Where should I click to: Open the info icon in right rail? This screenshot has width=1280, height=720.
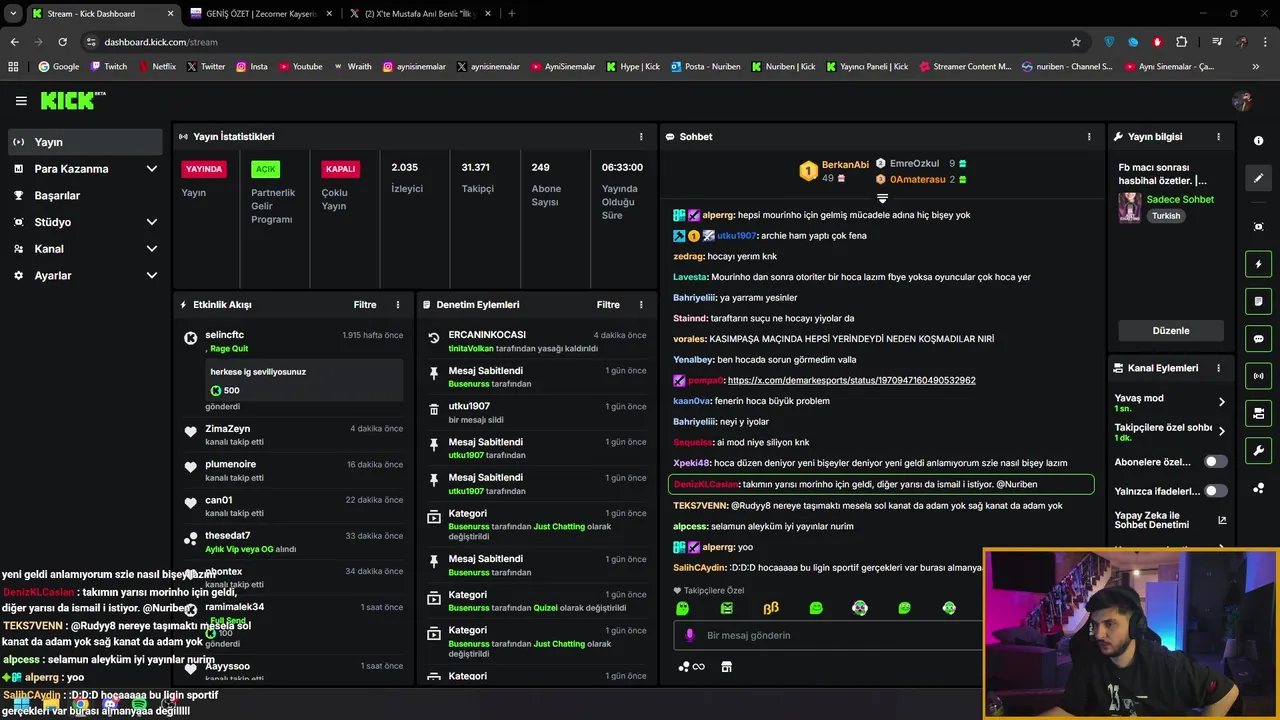[1259, 141]
